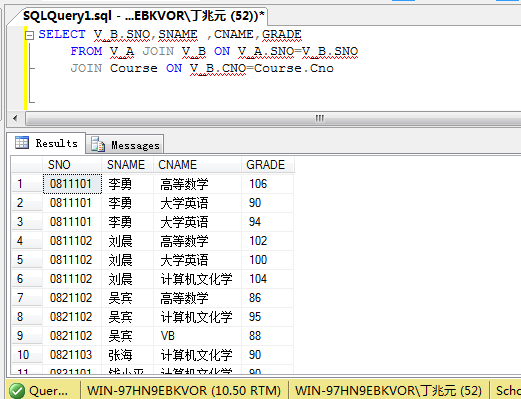Click GRADE in the SELECT list
Image resolution: width=521 pixels, height=399 pixels.
[x=282, y=34]
